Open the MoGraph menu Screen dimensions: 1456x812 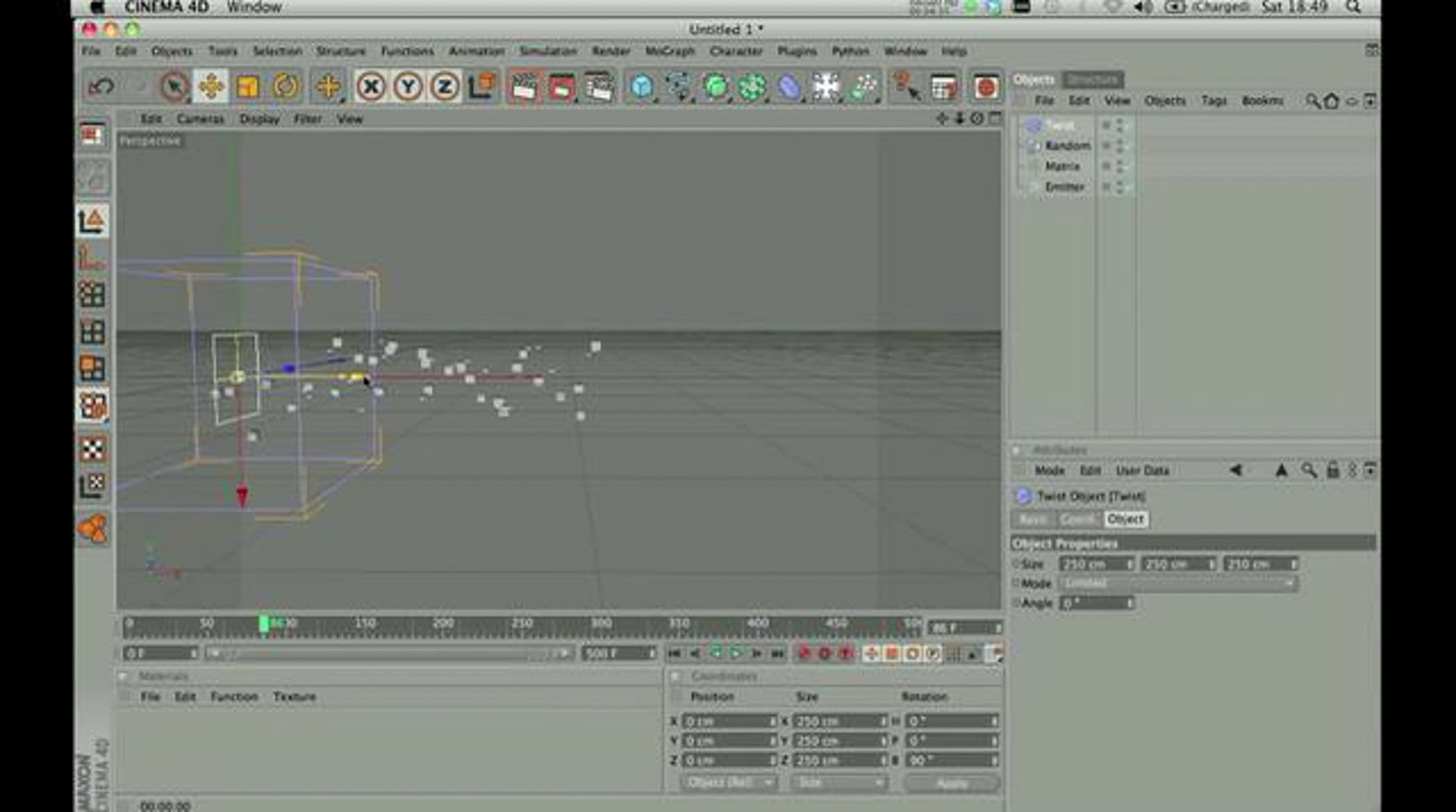pyautogui.click(x=670, y=51)
